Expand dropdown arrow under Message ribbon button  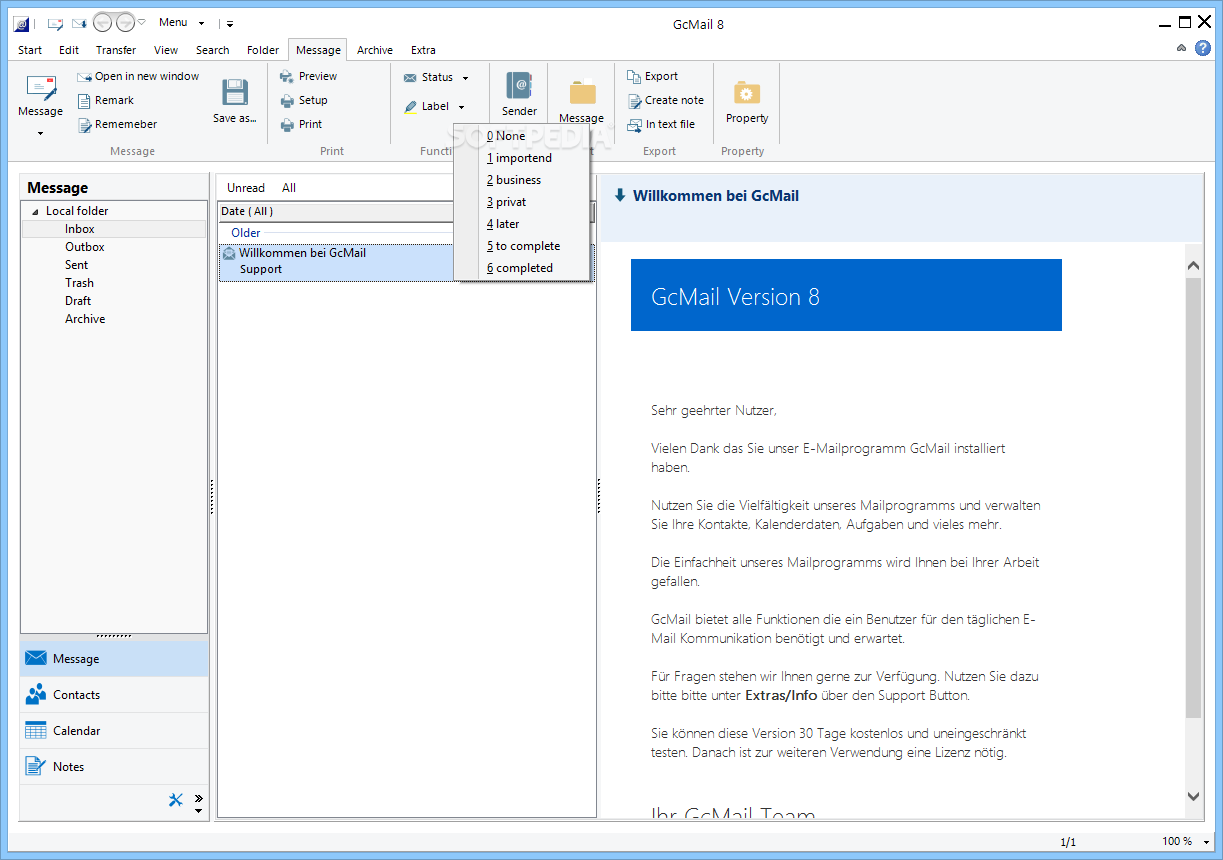click(x=41, y=133)
